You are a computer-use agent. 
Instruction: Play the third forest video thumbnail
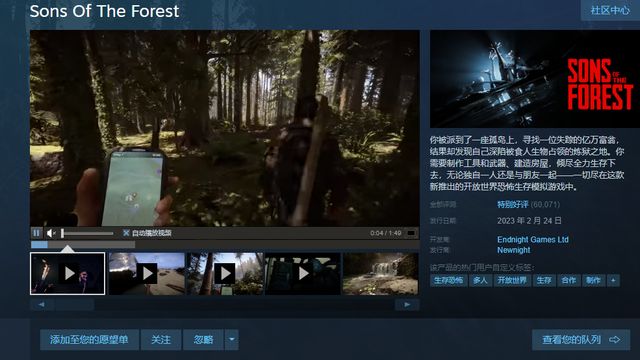click(x=225, y=273)
